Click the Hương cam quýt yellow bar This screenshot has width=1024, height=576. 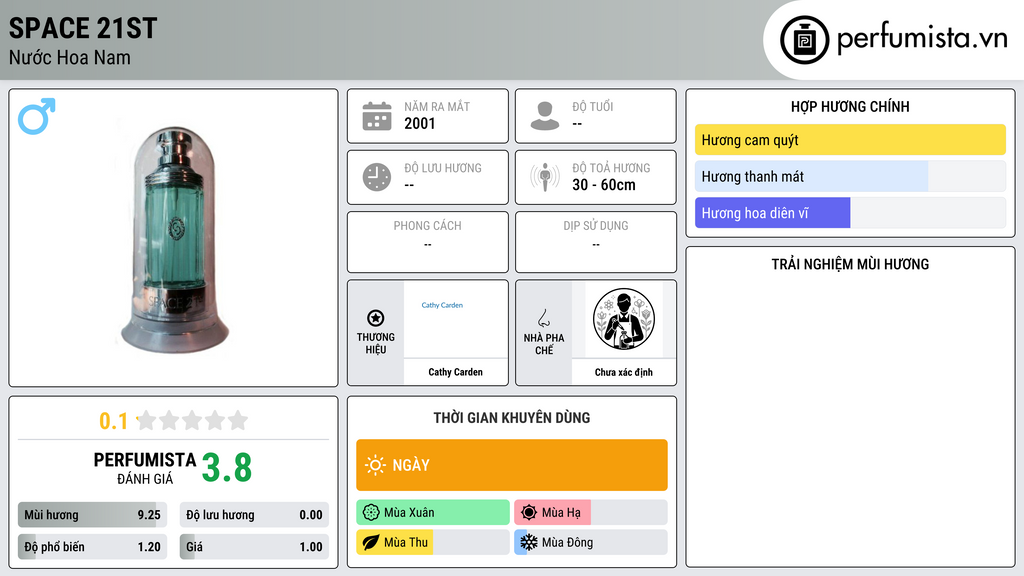coord(850,140)
